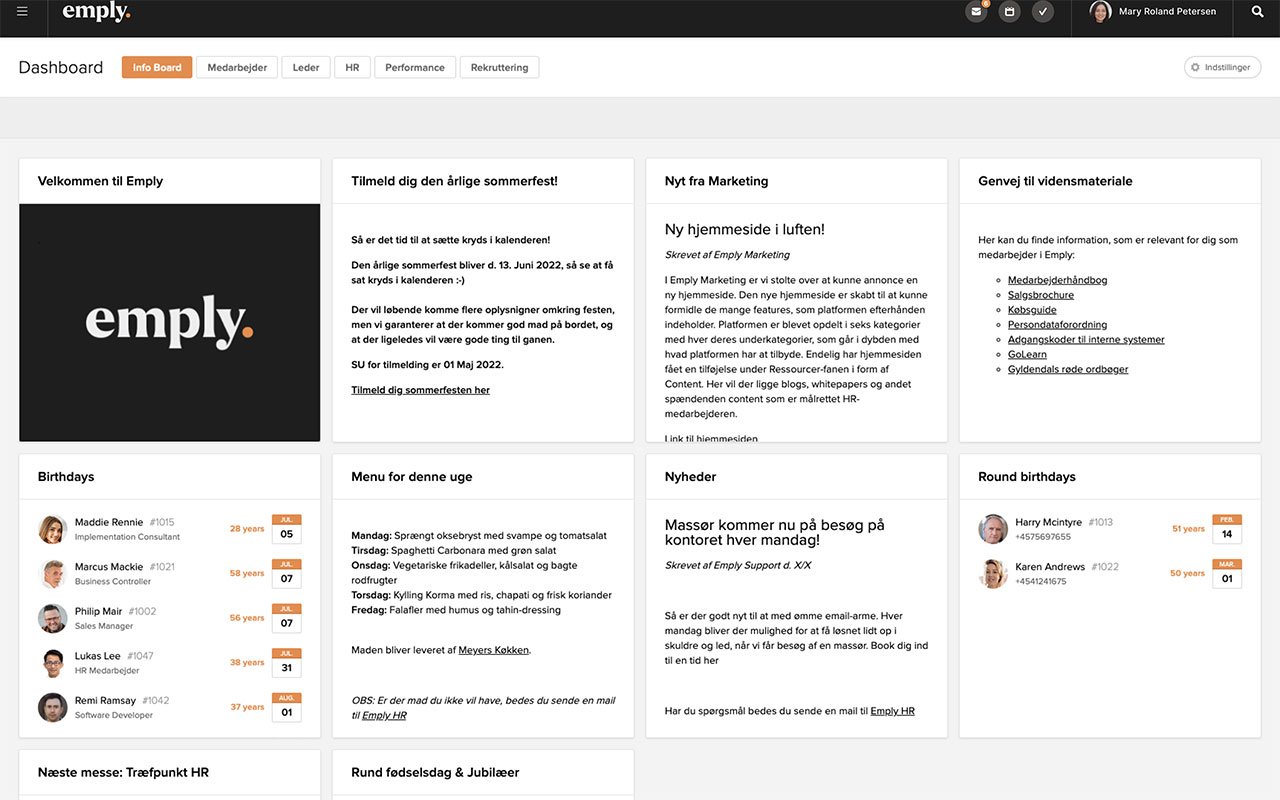
Task: Click the Dashboard page title
Action: point(61,67)
